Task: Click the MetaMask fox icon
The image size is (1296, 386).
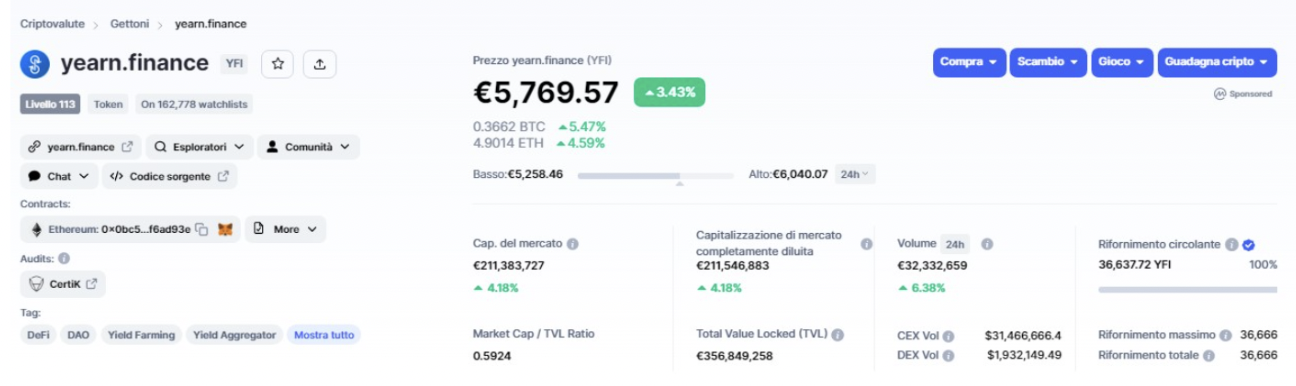Action: pos(226,230)
